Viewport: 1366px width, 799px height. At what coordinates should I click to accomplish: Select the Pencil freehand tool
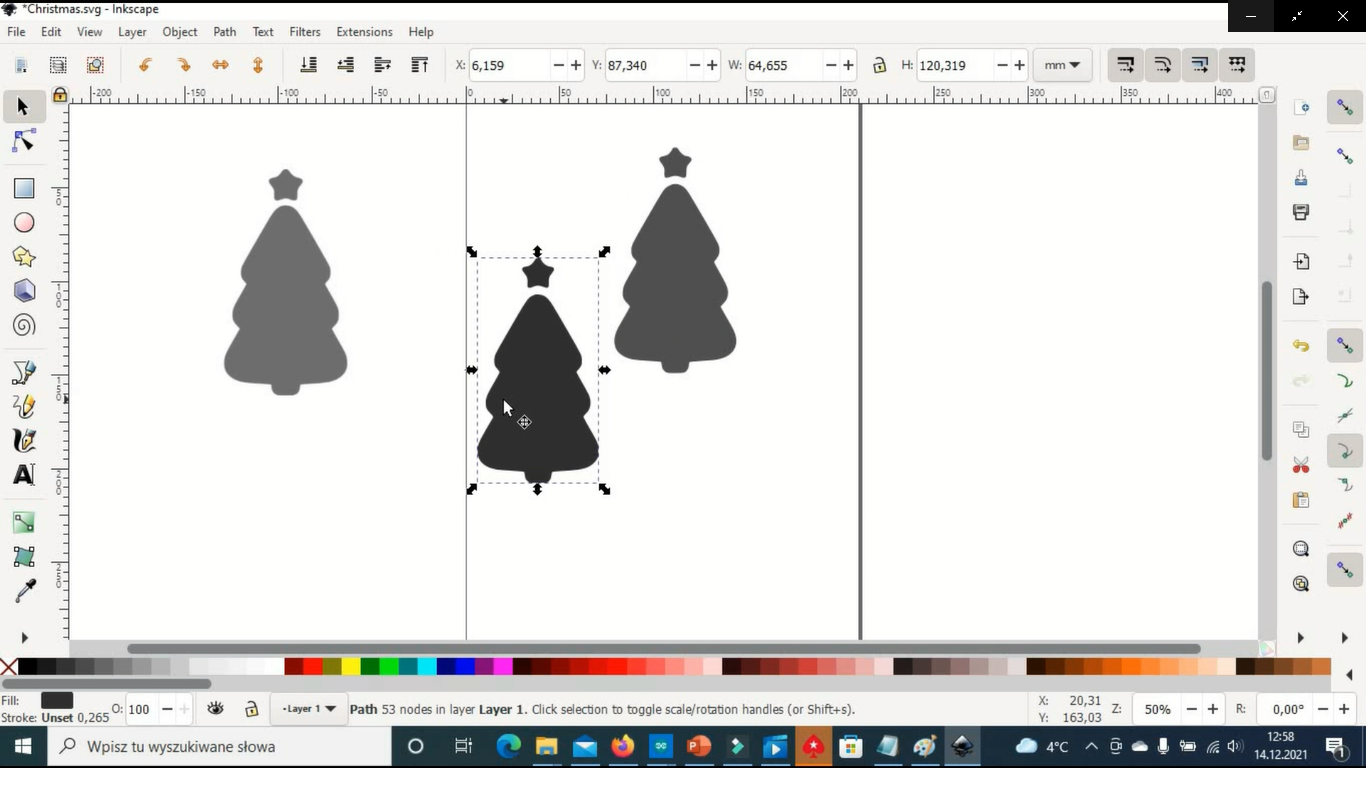(x=23, y=406)
